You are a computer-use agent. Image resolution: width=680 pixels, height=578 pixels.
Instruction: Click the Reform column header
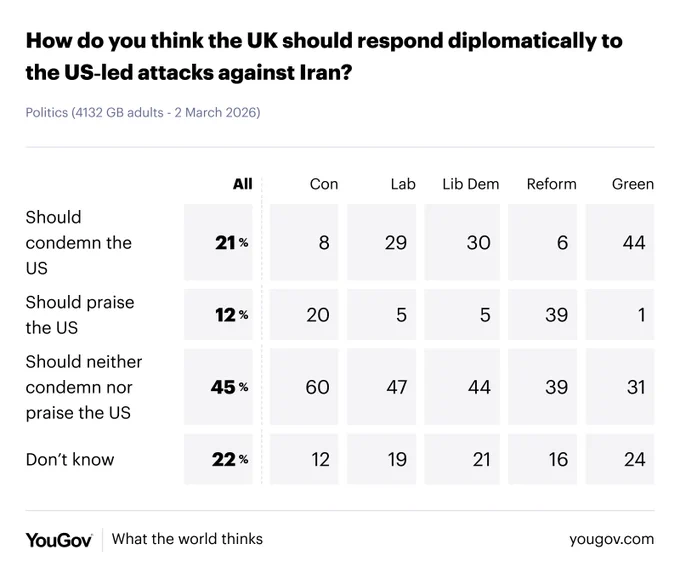(x=552, y=184)
